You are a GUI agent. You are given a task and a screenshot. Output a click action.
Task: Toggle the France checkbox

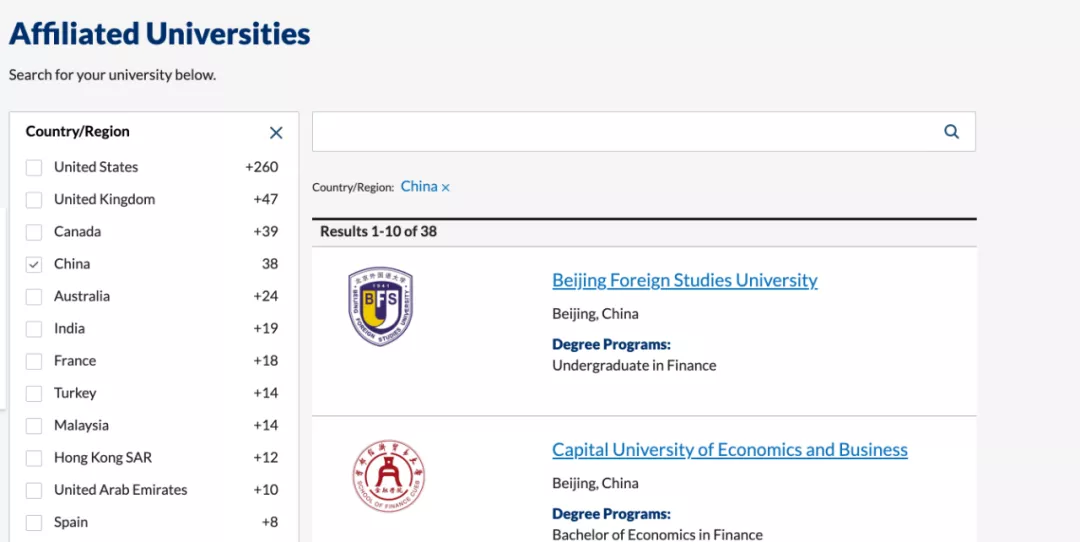(x=34, y=361)
